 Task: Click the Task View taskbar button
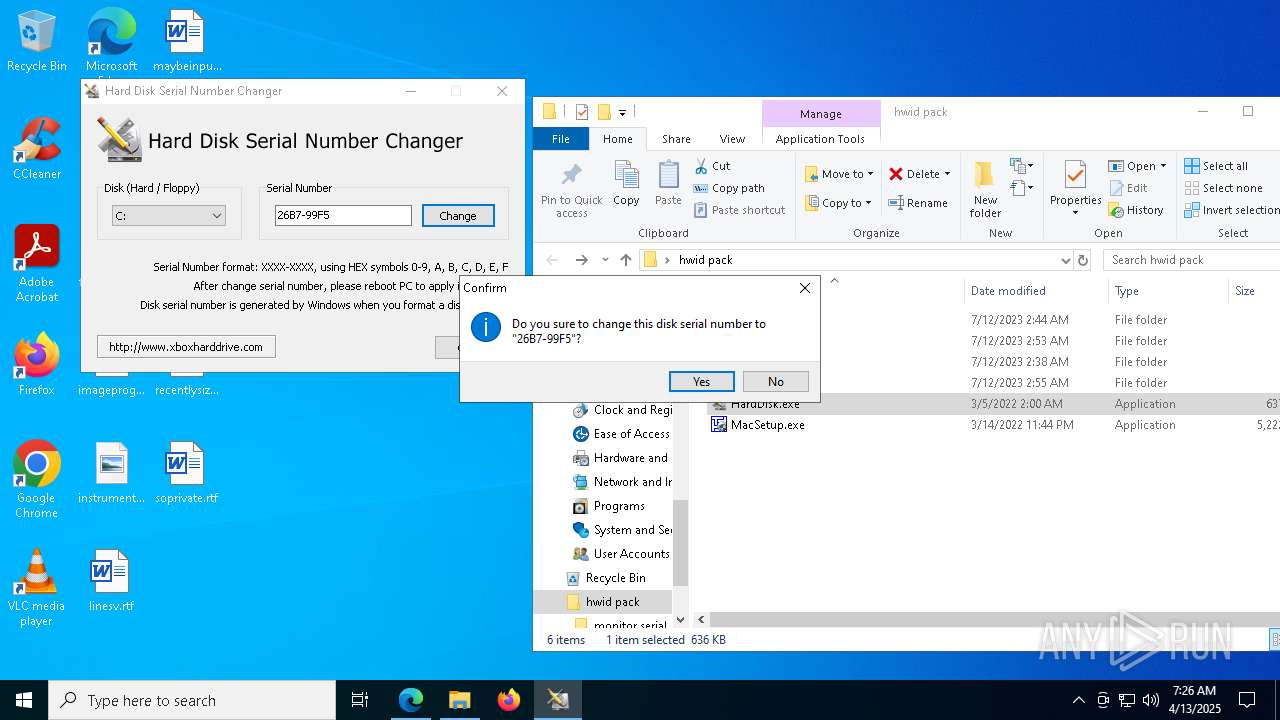pyautogui.click(x=360, y=700)
